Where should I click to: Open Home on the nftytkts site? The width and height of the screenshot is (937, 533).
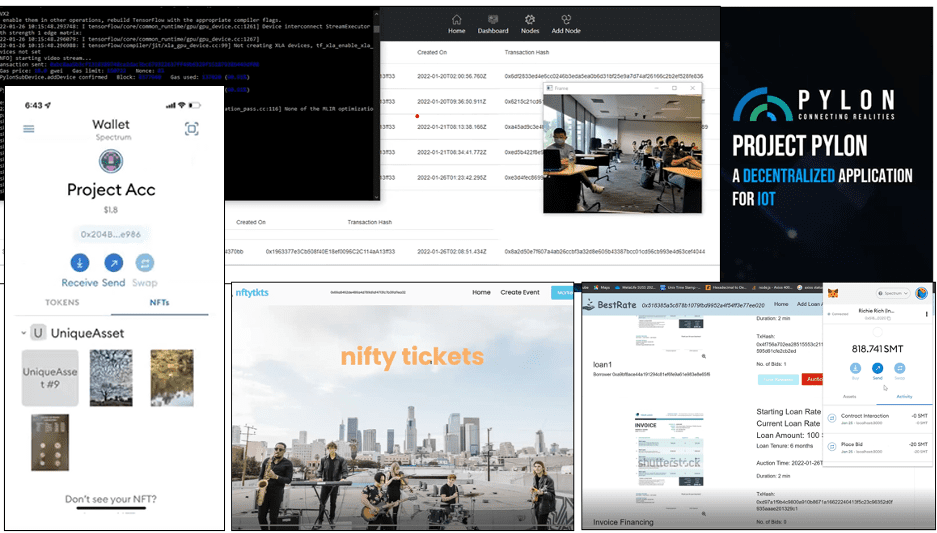point(481,292)
